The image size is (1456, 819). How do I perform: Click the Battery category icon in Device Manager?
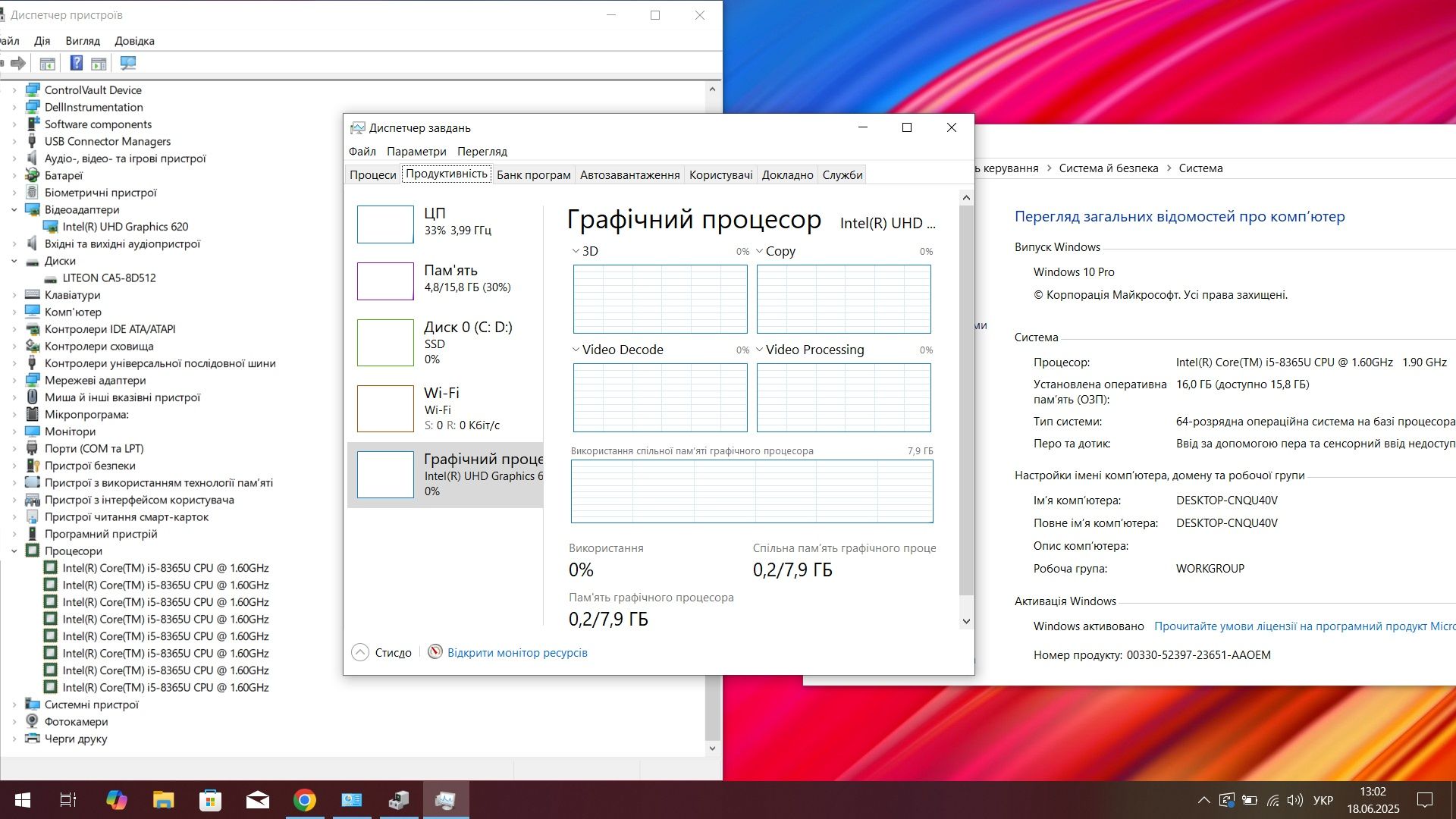32,175
